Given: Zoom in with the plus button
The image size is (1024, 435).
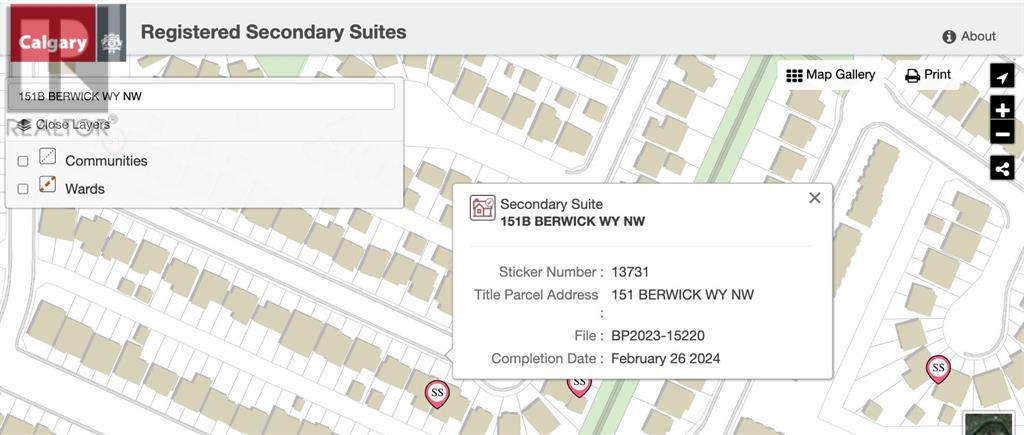Looking at the screenshot, I should coord(1002,108).
